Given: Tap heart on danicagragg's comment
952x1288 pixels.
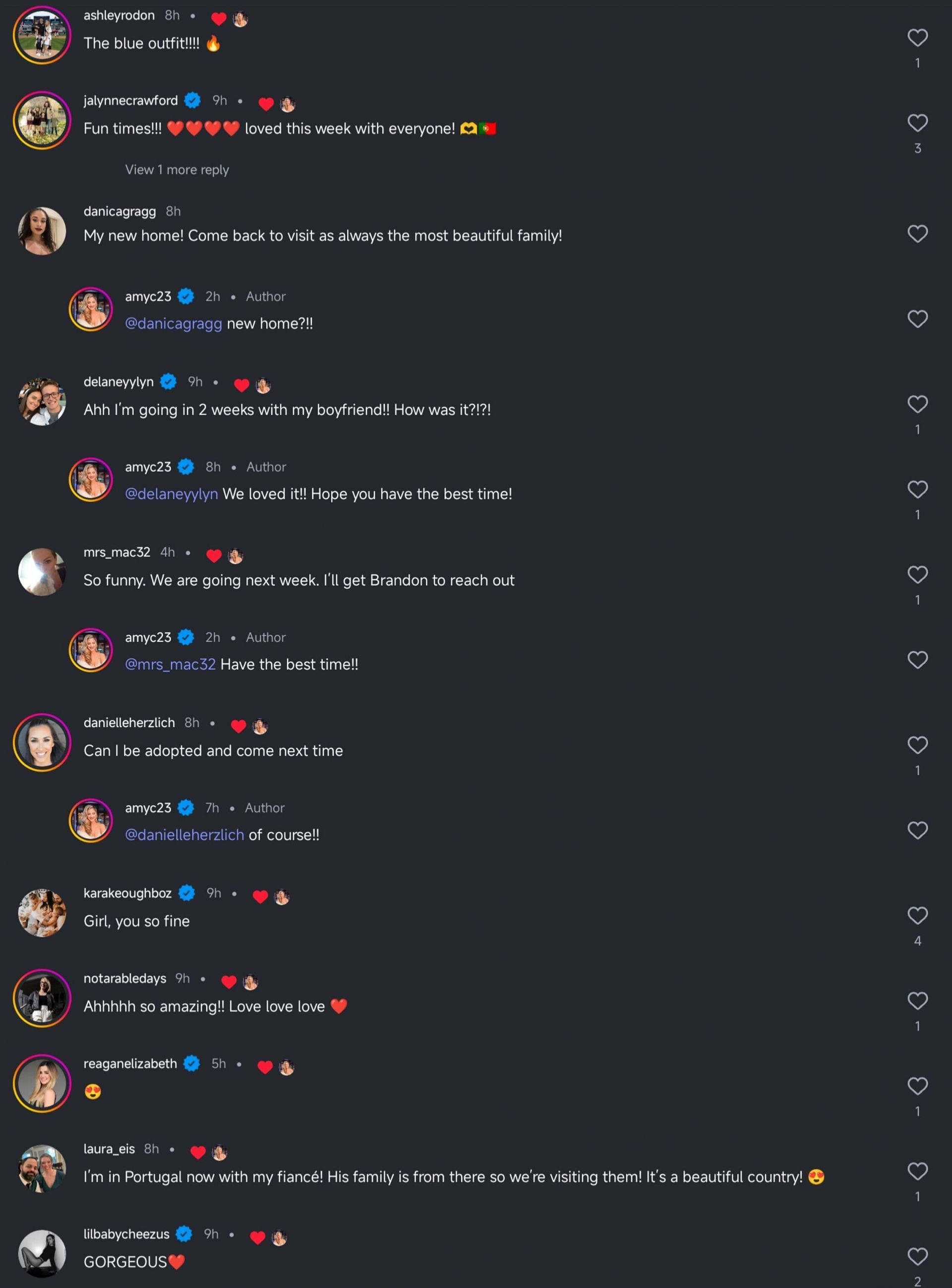Looking at the screenshot, I should [917, 234].
